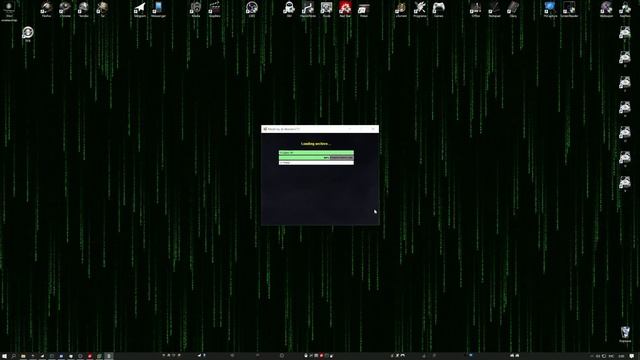Open the Telegram paper-plane shortcut
The height and width of the screenshot is (360, 640).
click(140, 9)
